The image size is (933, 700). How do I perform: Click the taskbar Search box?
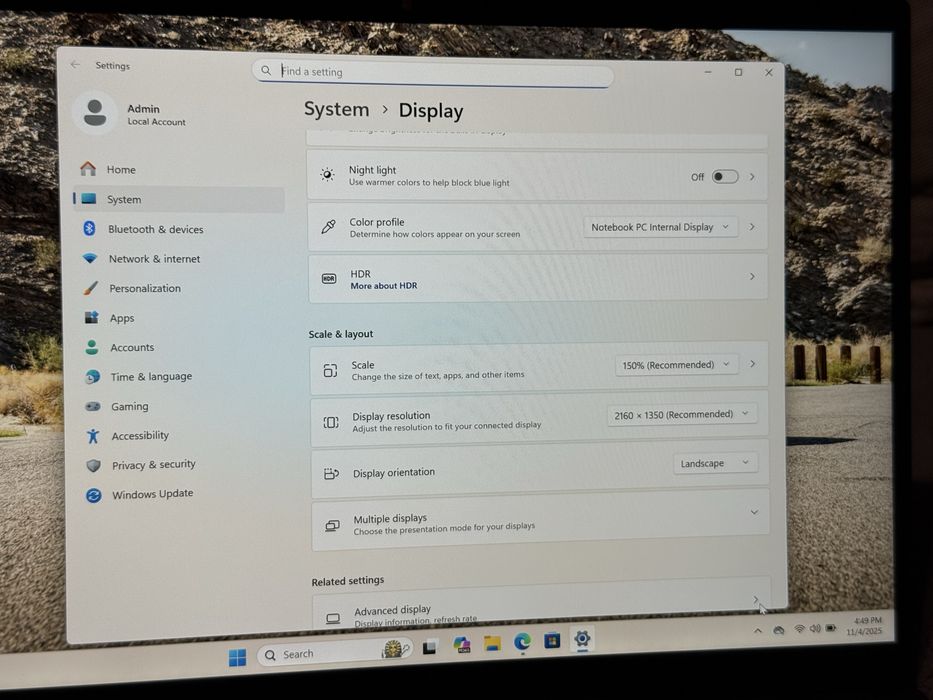pyautogui.click(x=334, y=654)
